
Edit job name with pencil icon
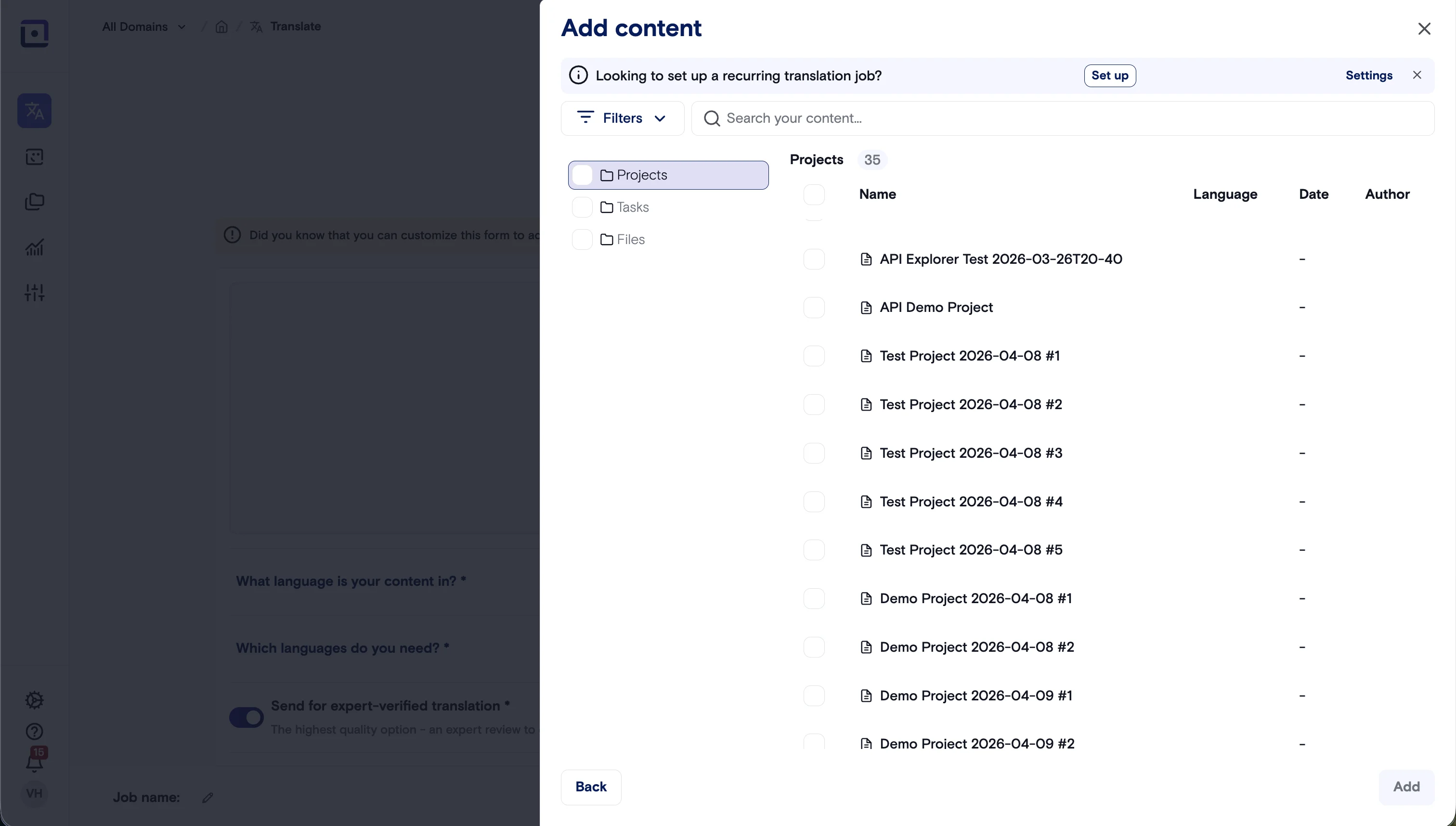point(208,798)
